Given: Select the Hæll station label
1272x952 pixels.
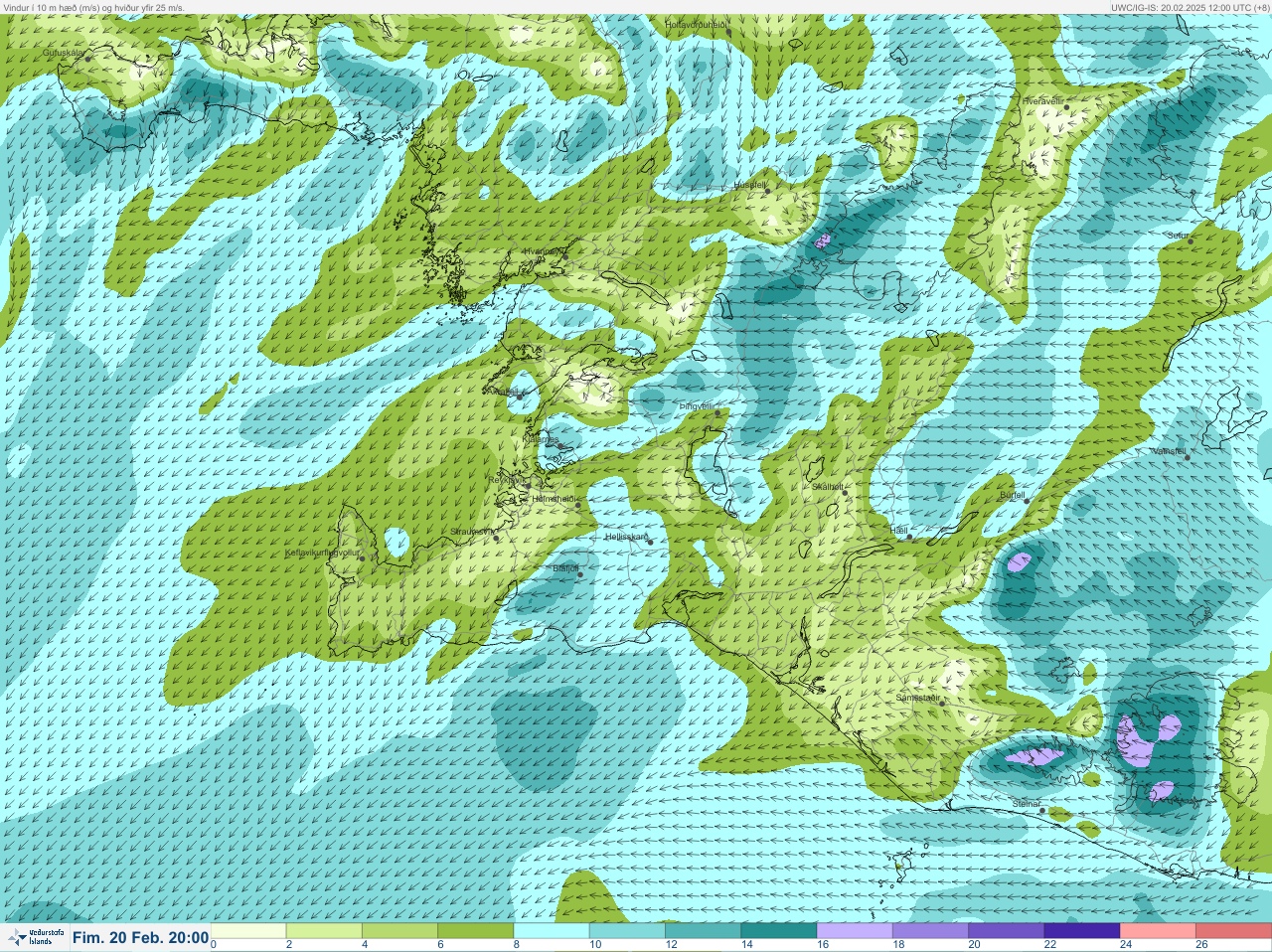Looking at the screenshot, I should point(899,531).
